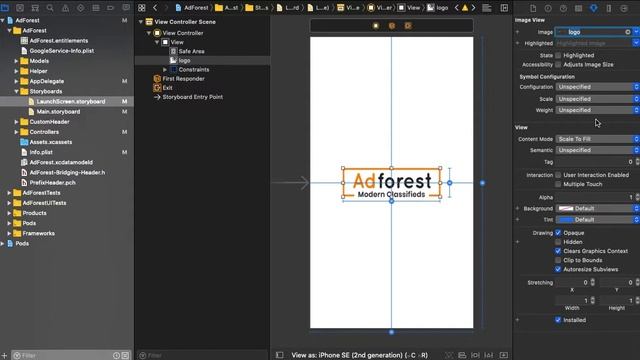Screen dimensions: 640x360
Task: Show the Size inspector
Action: [x=609, y=8]
